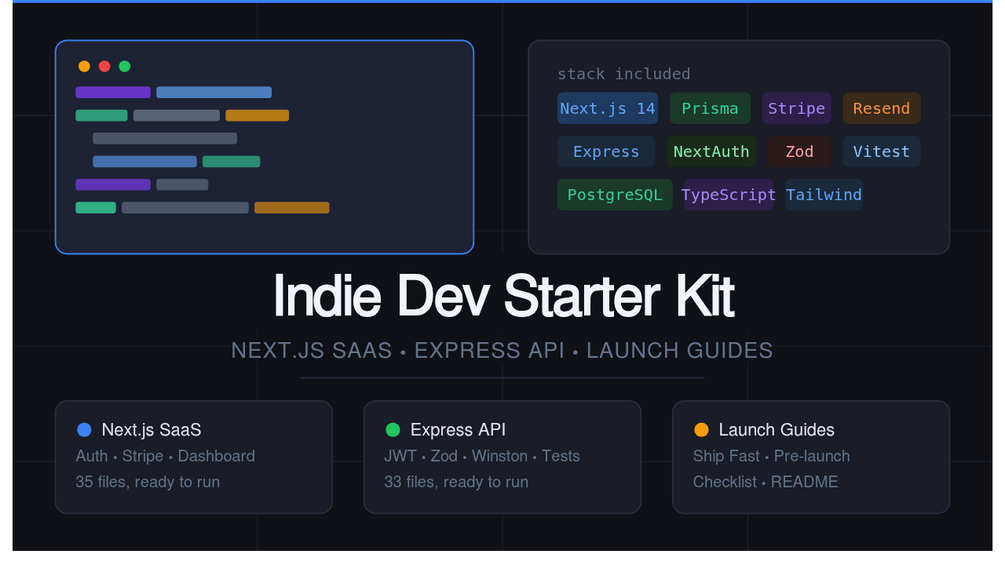
Task: Open the Launch Guides card heading
Action: (x=776, y=430)
